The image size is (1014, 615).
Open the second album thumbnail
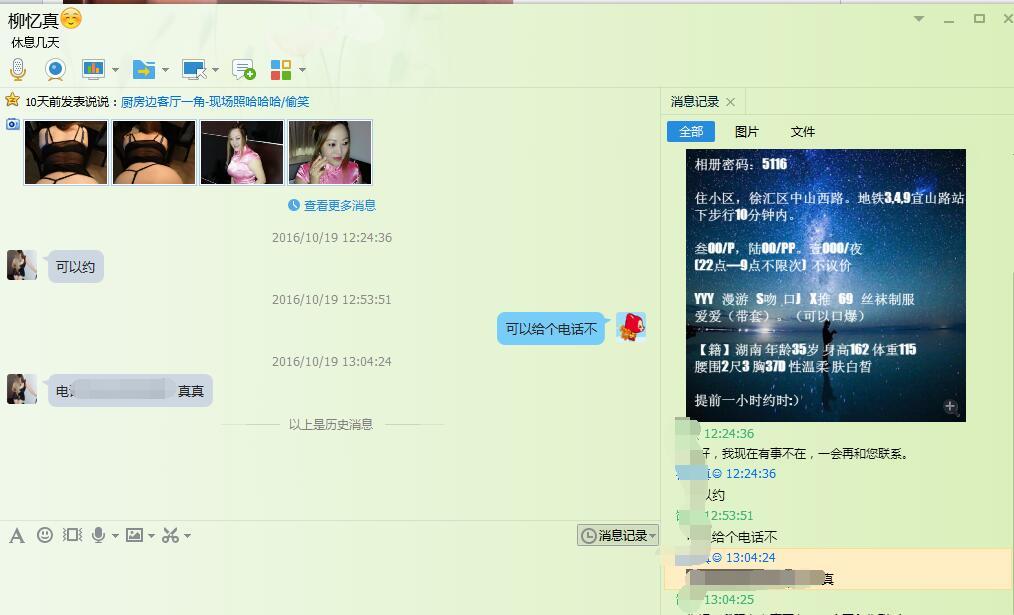(154, 153)
